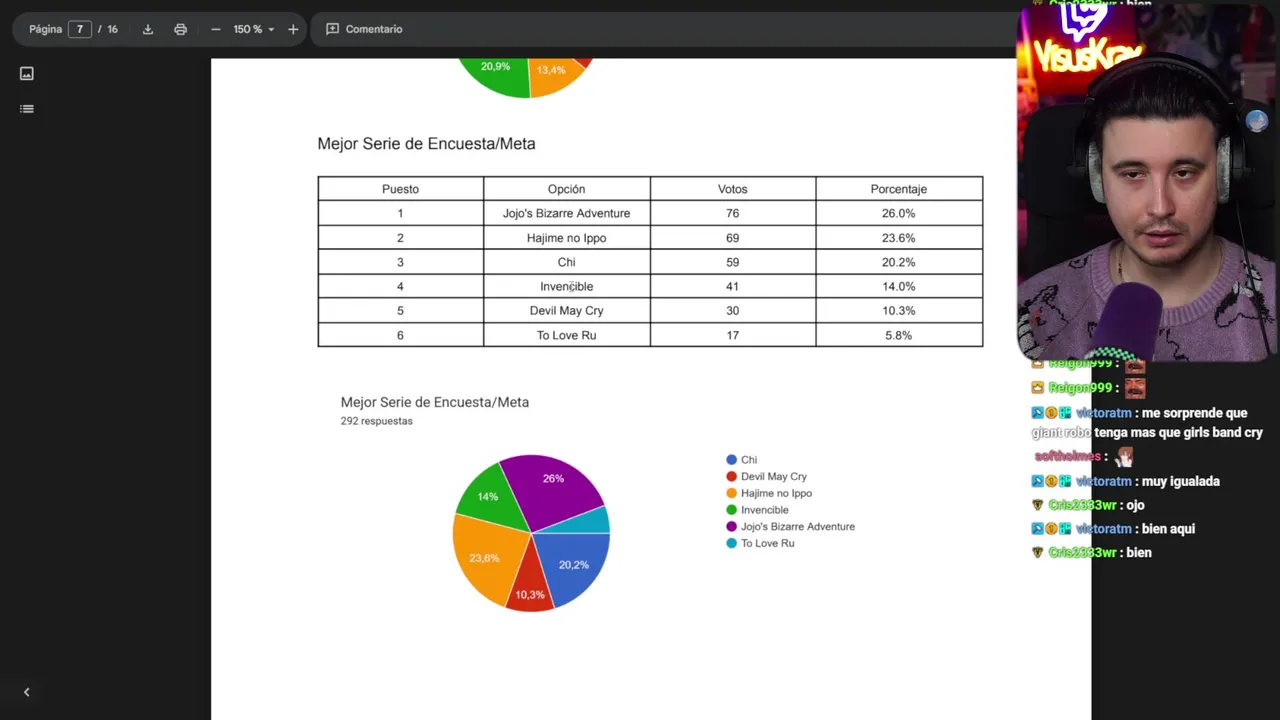
Task: Click the chat message 'muy igualada'
Action: tap(1180, 481)
